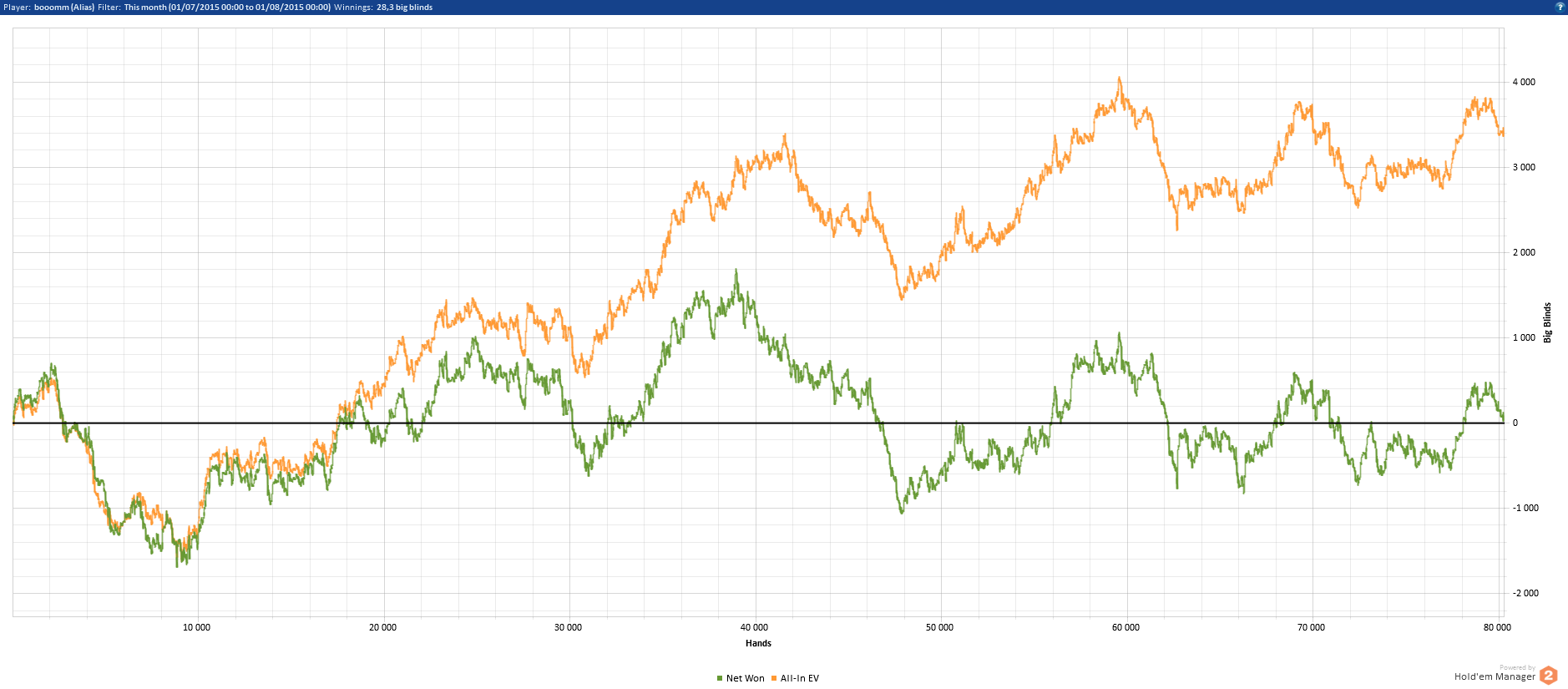Click the "80 000" hands axis label
Viewport: 1568px width, 689px height.
click(1498, 627)
